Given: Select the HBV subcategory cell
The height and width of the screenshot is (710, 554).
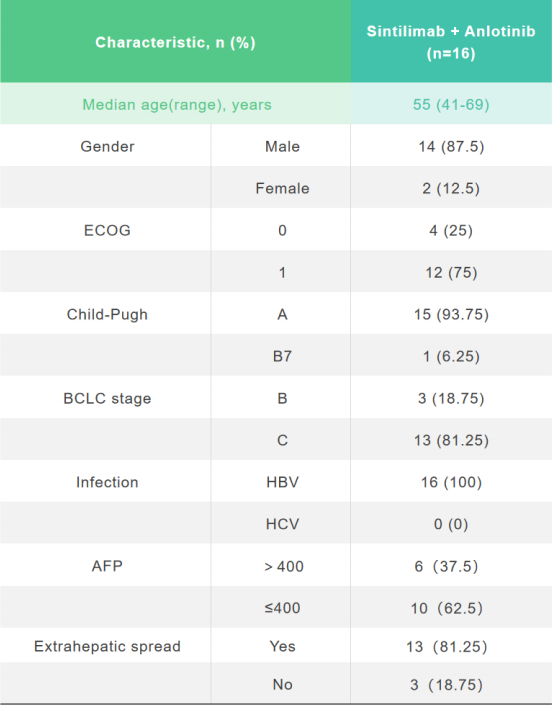Looking at the screenshot, I should pos(282,482).
